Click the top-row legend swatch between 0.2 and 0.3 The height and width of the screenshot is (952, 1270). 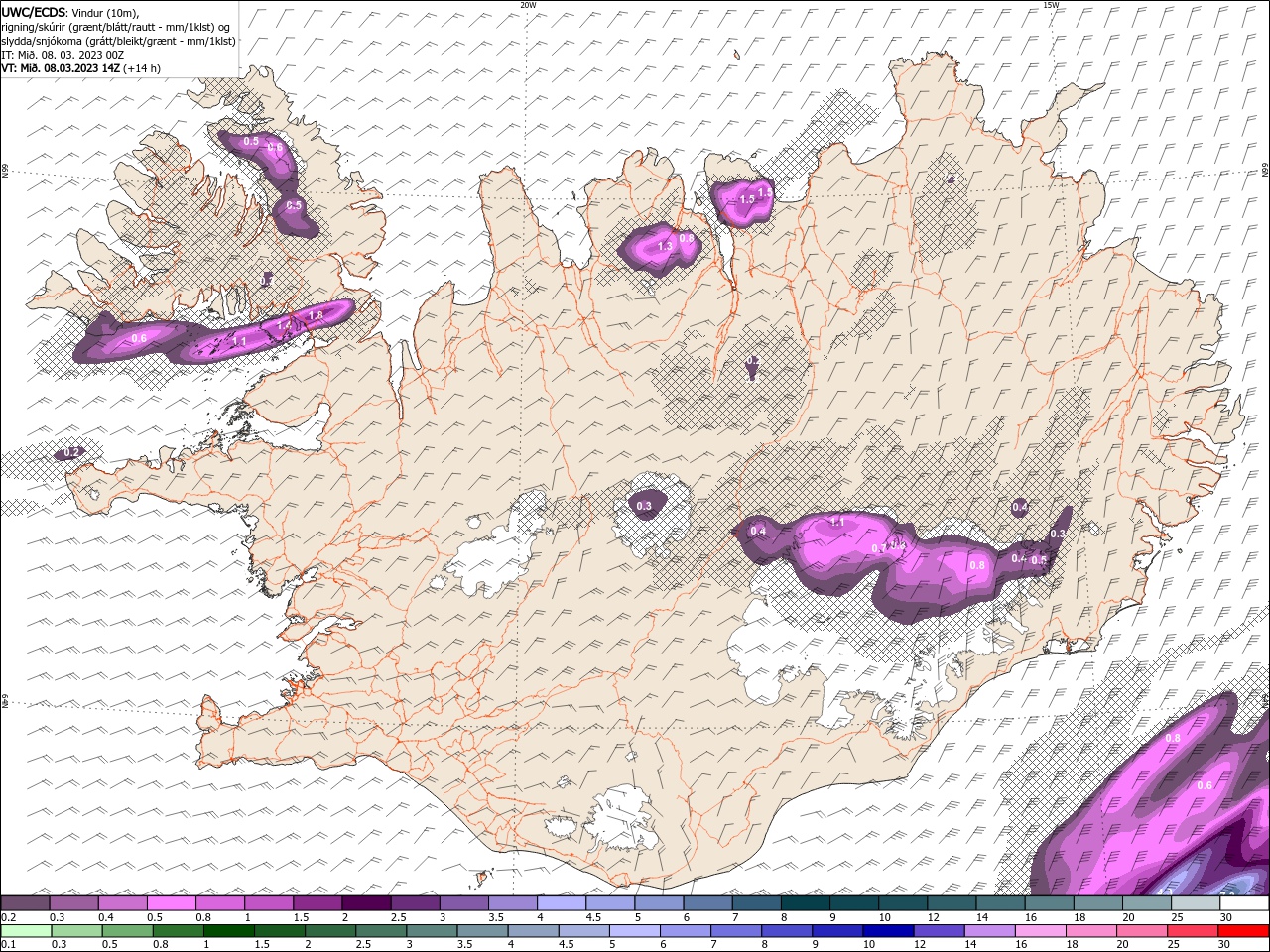pos(25,903)
